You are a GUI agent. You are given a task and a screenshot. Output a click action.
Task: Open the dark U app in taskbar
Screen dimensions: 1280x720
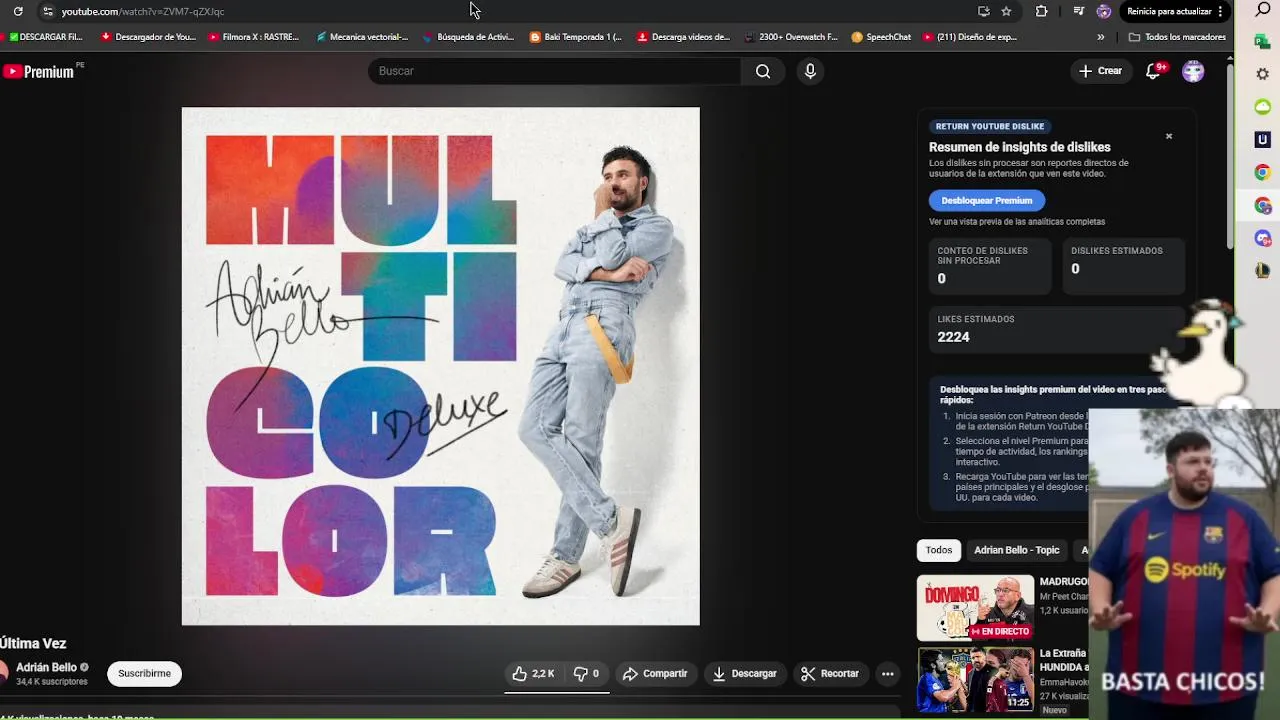point(1263,140)
